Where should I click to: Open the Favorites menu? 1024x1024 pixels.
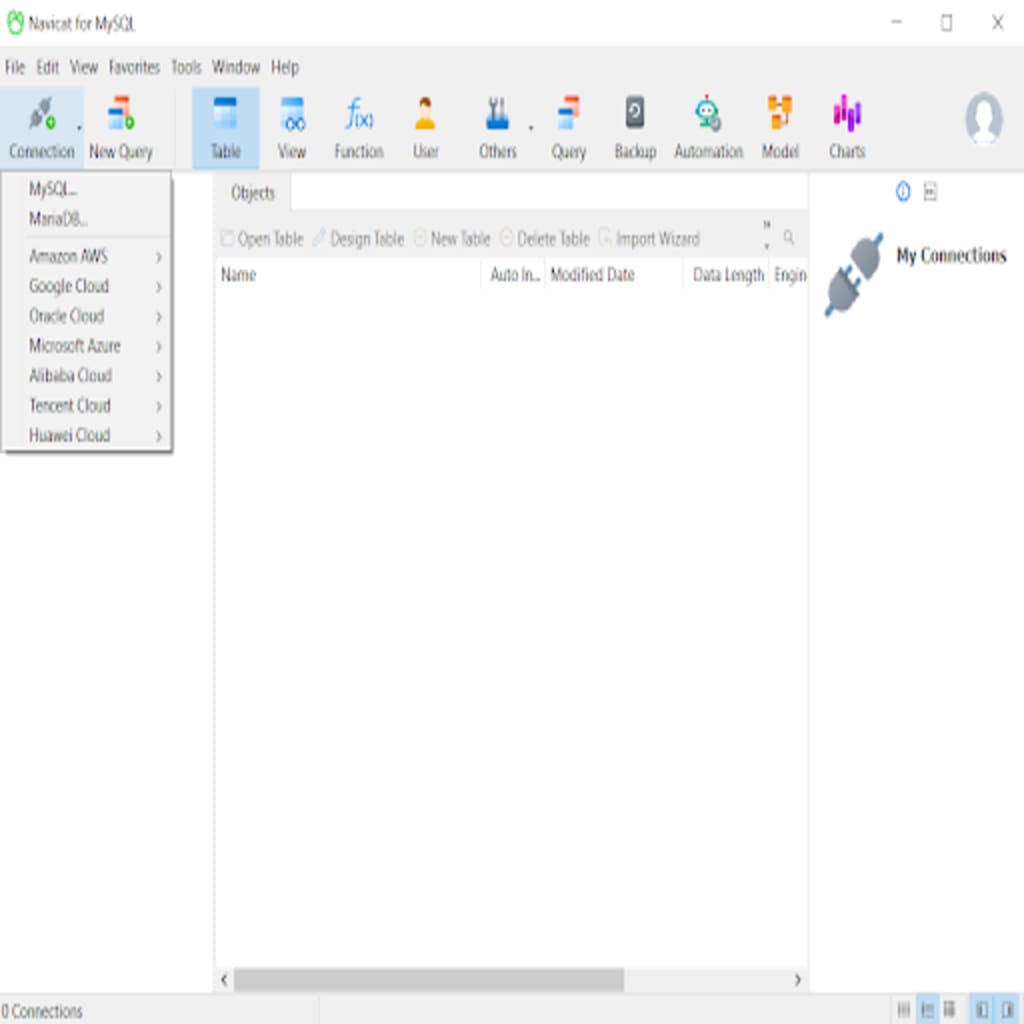tap(134, 67)
